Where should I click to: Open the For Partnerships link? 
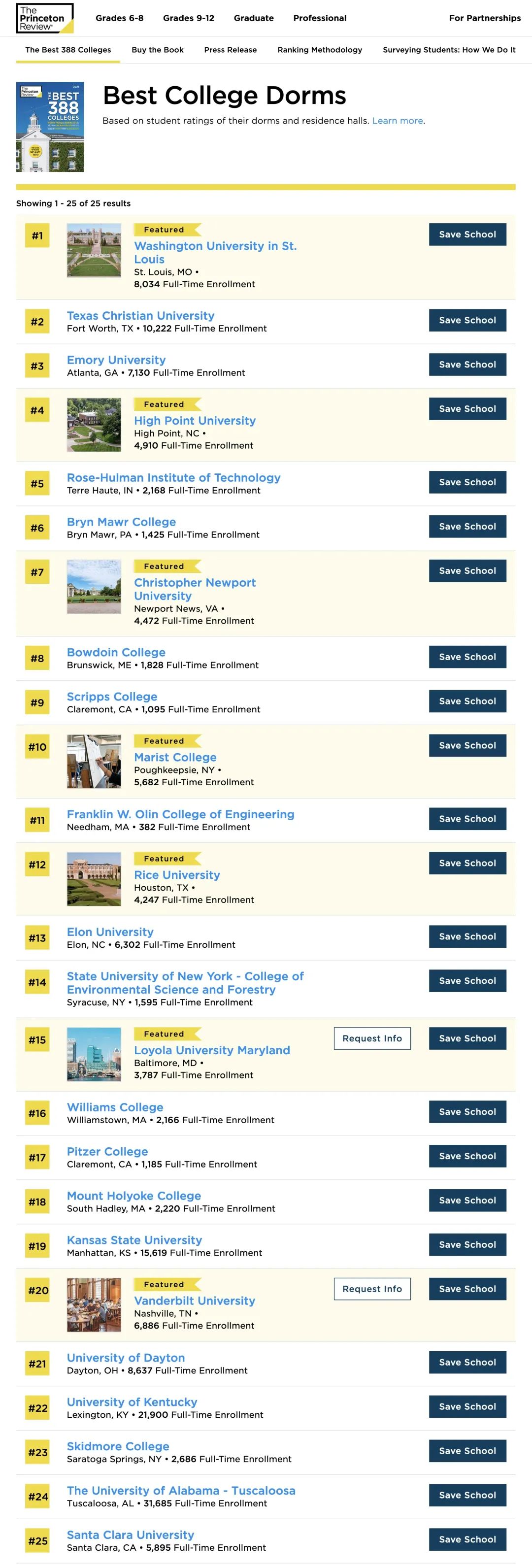tap(485, 18)
